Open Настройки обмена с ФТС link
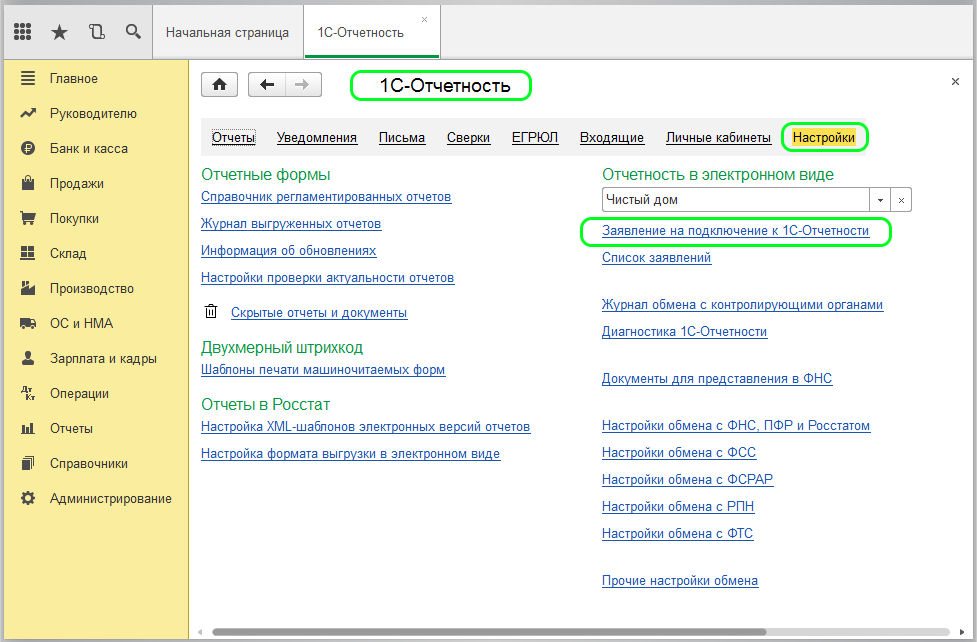The width and height of the screenshot is (977, 642). (677, 534)
